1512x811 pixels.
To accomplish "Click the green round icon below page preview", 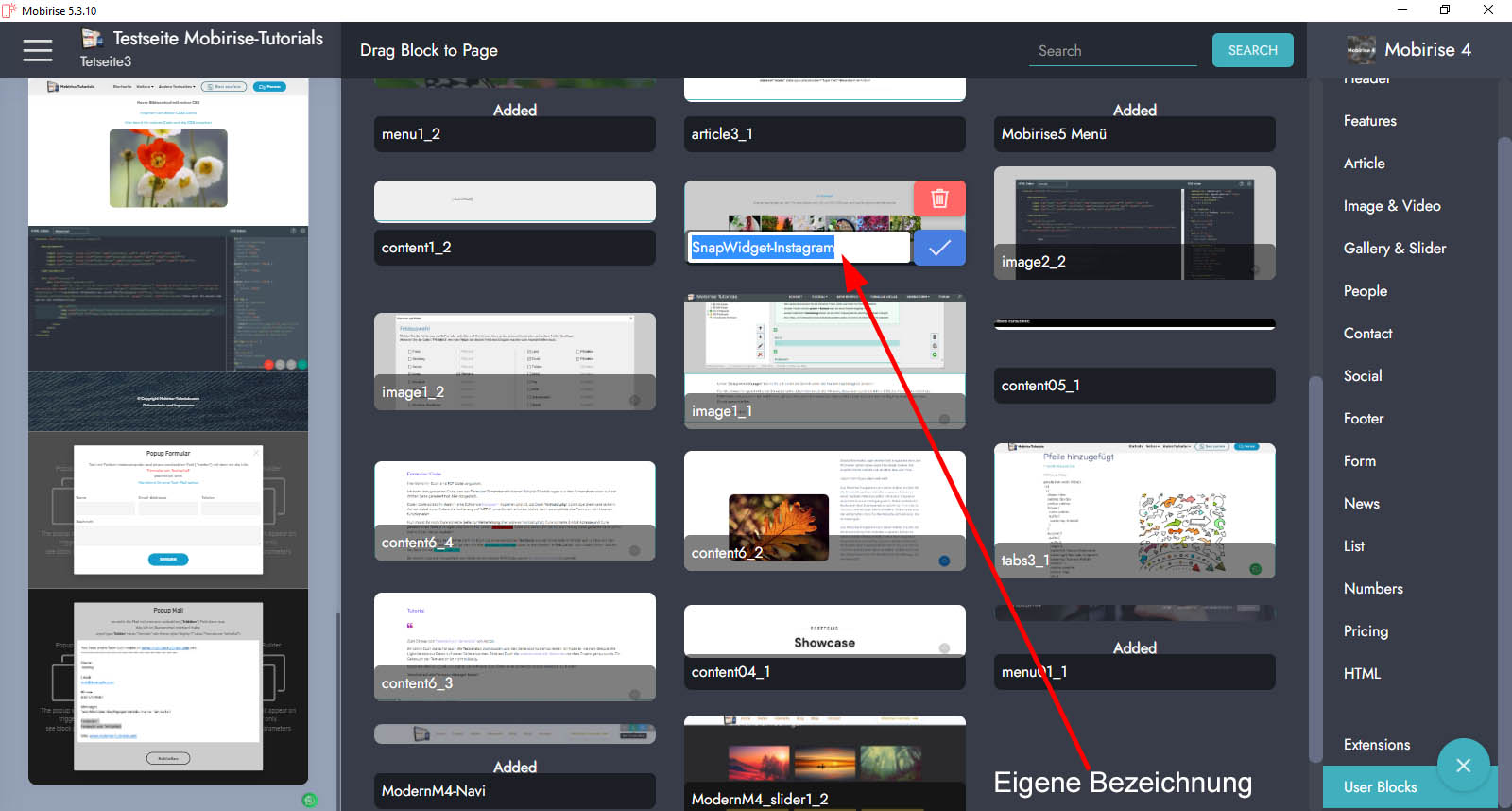I will [309, 800].
